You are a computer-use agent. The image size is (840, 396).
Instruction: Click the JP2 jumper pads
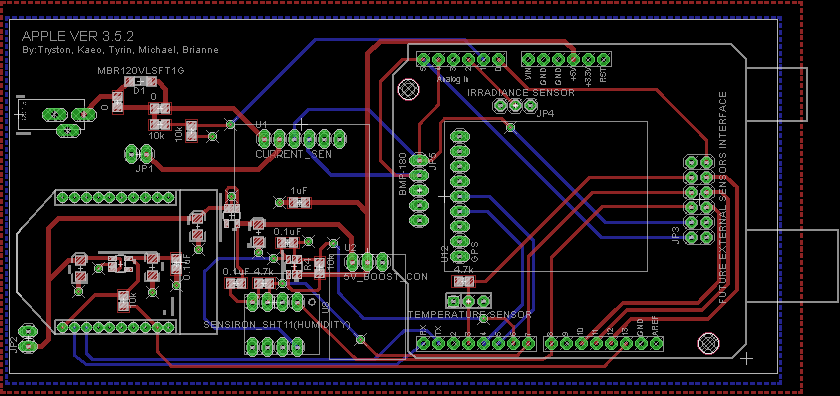[27, 339]
